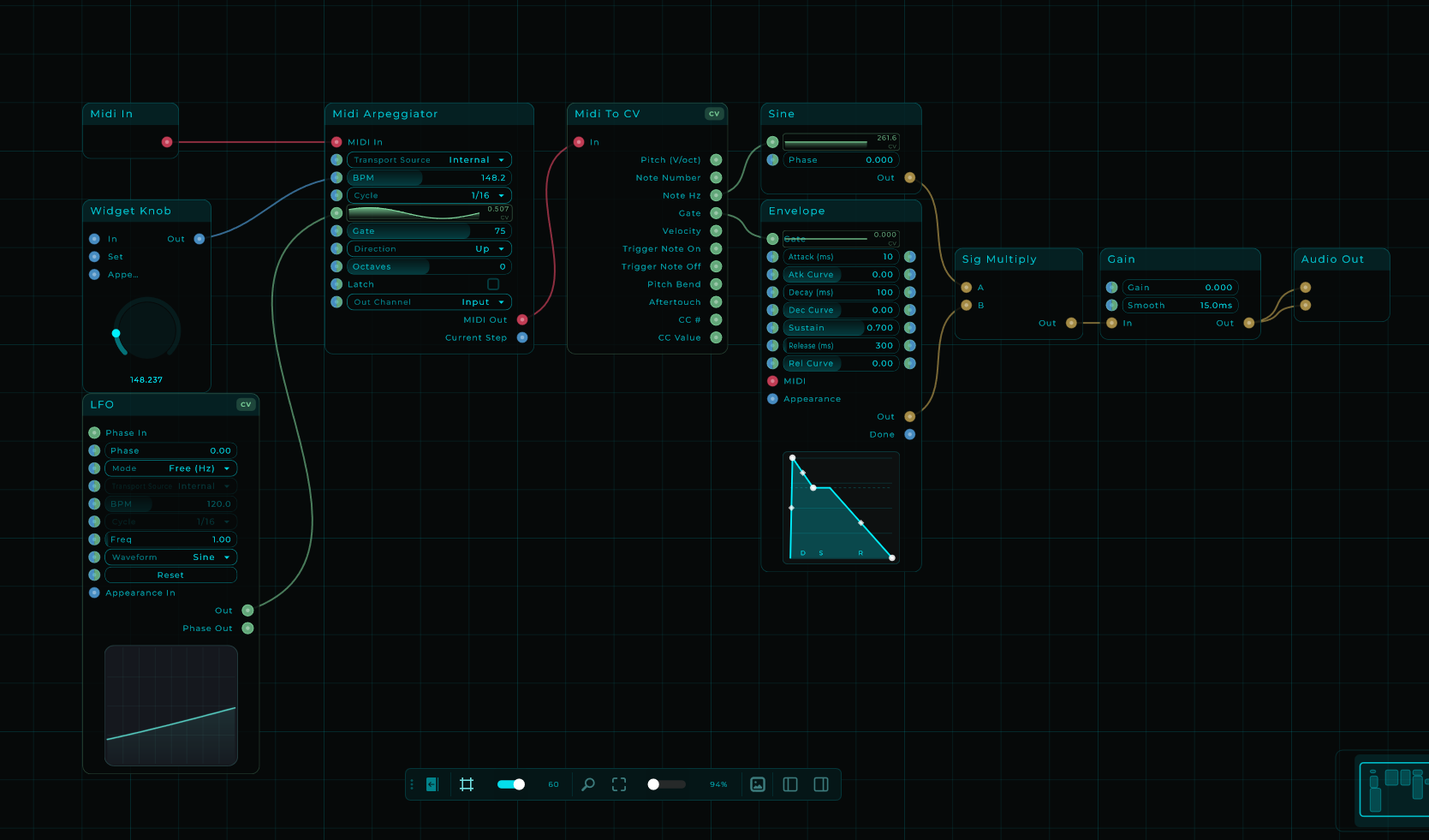Viewport: 1429px width, 840px height.
Task: Toggle the right sidebar panel icon
Action: point(821,784)
